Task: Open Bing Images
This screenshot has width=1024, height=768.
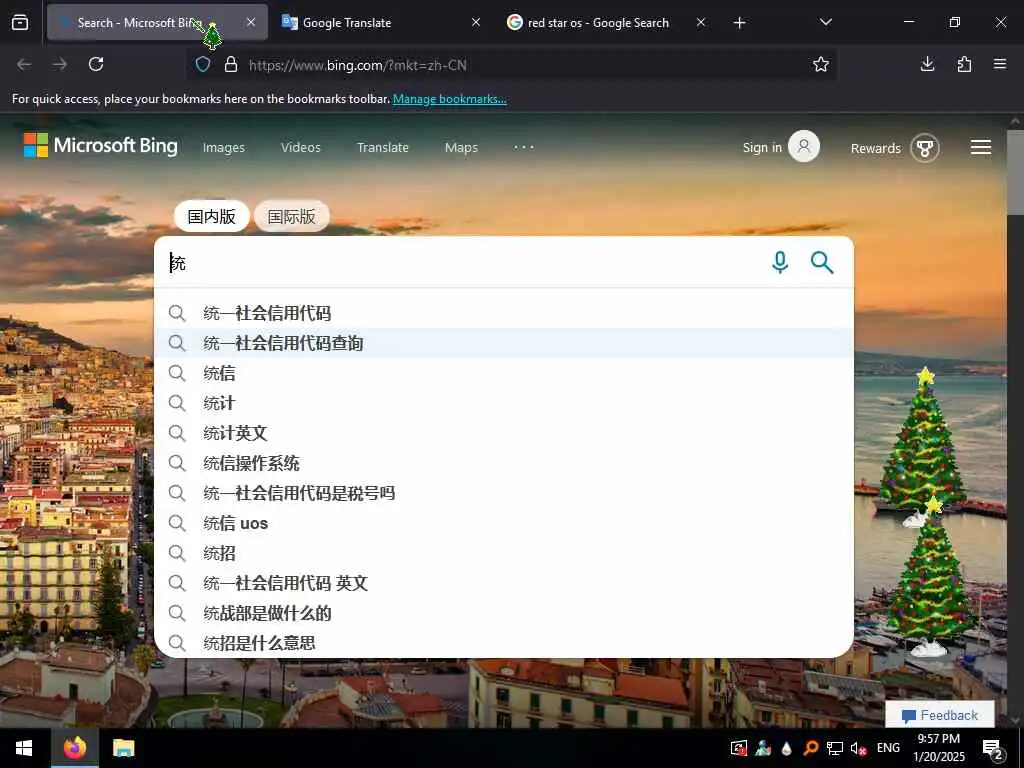Action: (x=224, y=148)
